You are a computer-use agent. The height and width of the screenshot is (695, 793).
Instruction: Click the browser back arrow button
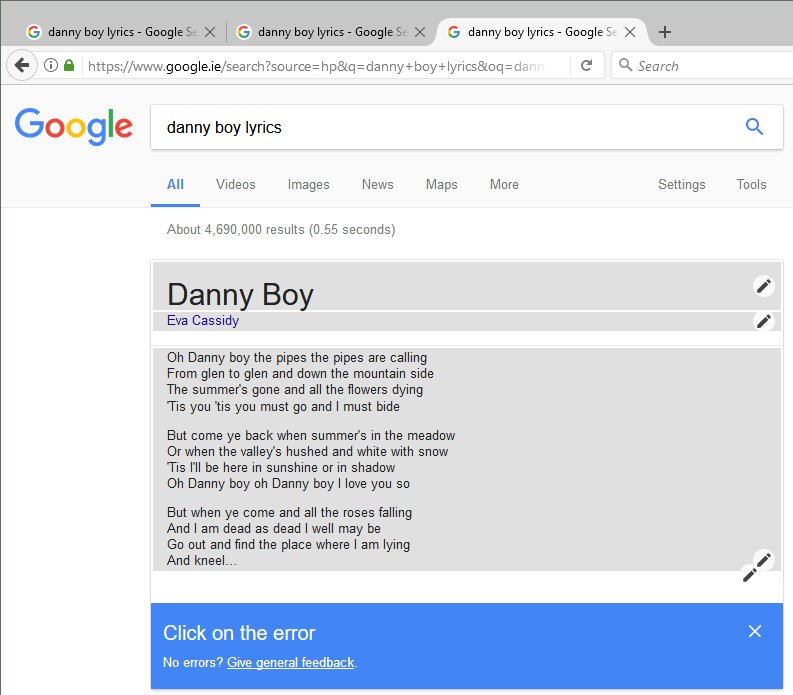(22, 65)
